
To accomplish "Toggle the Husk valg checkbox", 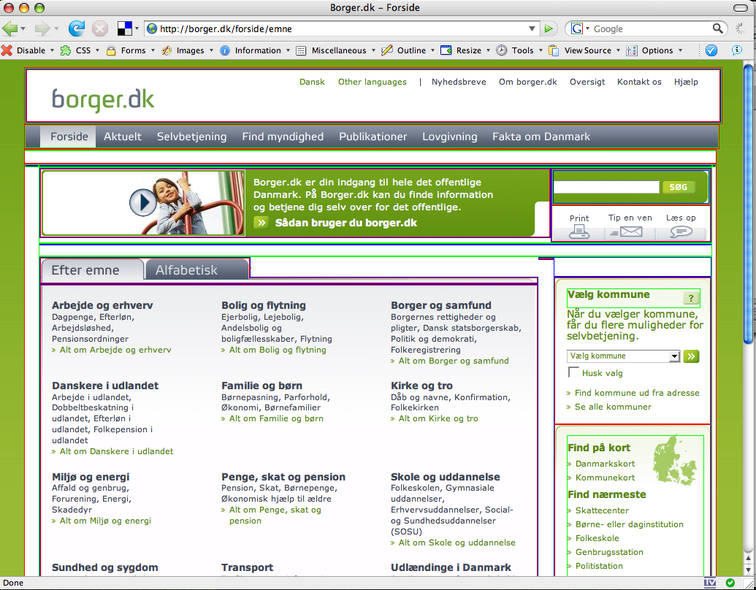I will coord(573,372).
